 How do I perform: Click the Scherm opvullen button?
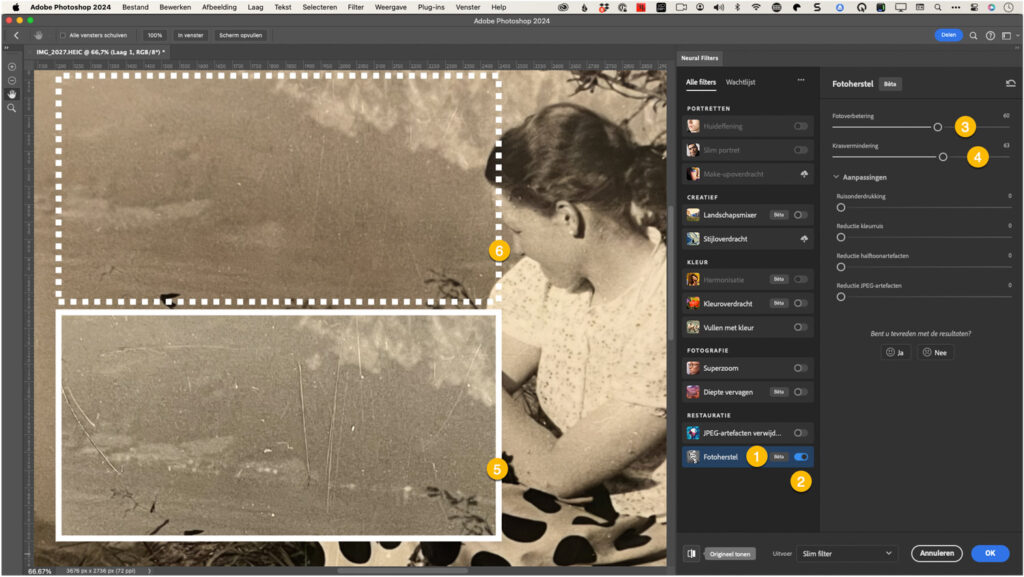240,35
